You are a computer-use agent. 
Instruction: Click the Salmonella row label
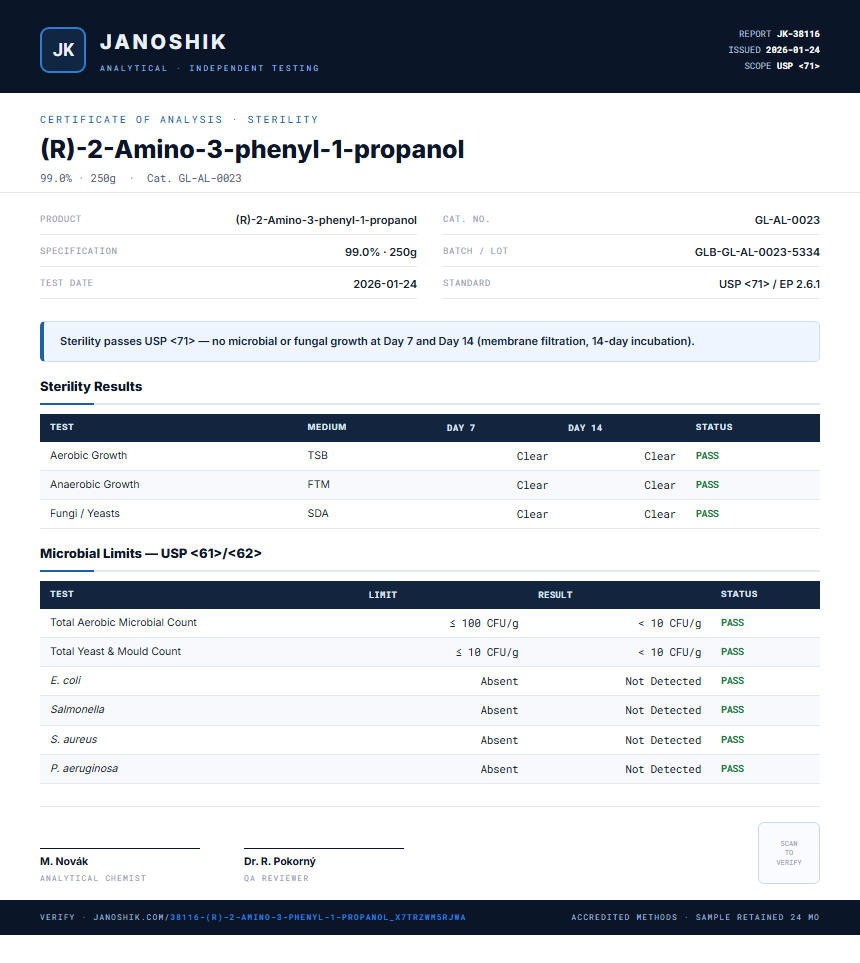click(77, 709)
